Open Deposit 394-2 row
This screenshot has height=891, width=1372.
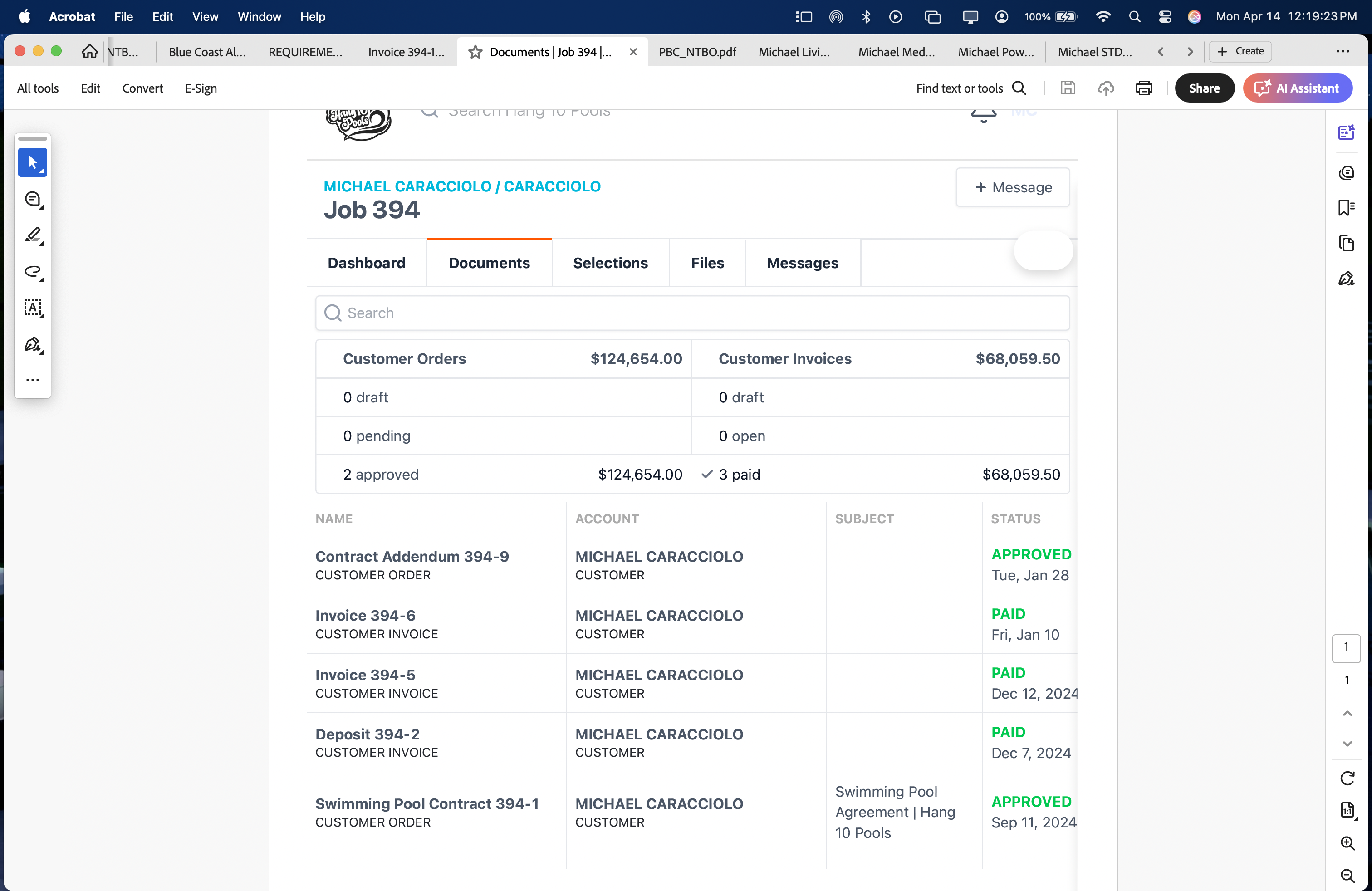pos(692,743)
